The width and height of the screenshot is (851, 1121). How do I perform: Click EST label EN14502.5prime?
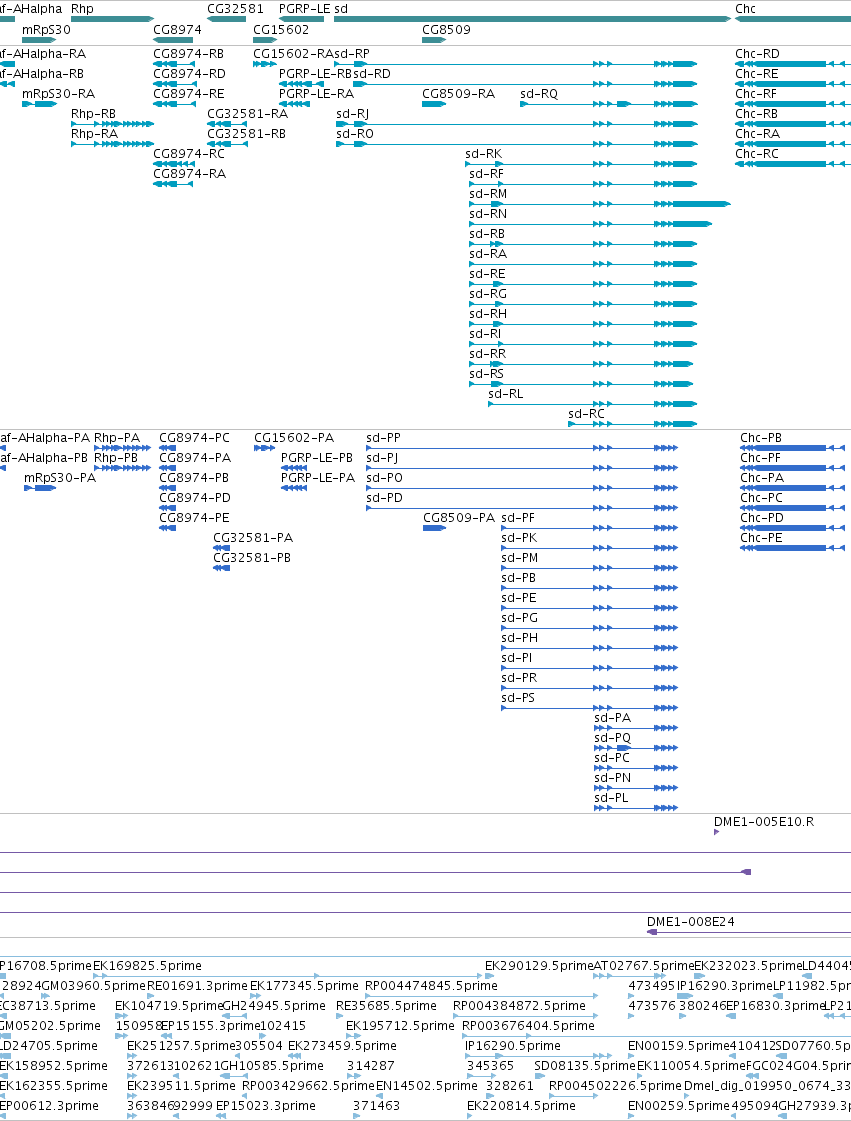427,1086
